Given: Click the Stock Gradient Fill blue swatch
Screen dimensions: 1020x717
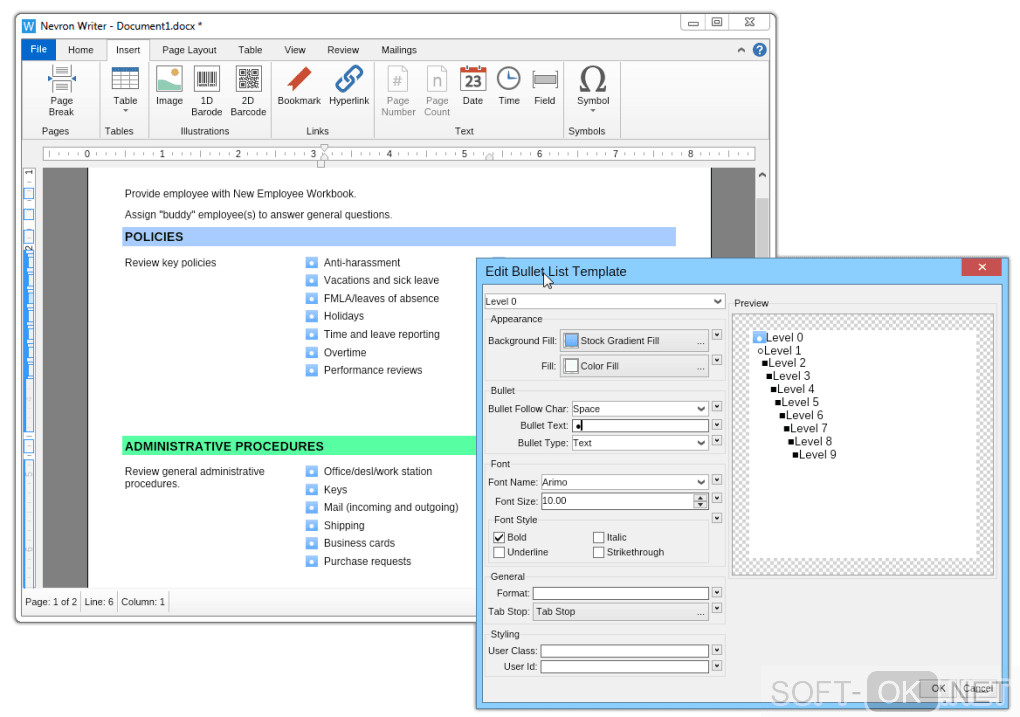Looking at the screenshot, I should 570,341.
